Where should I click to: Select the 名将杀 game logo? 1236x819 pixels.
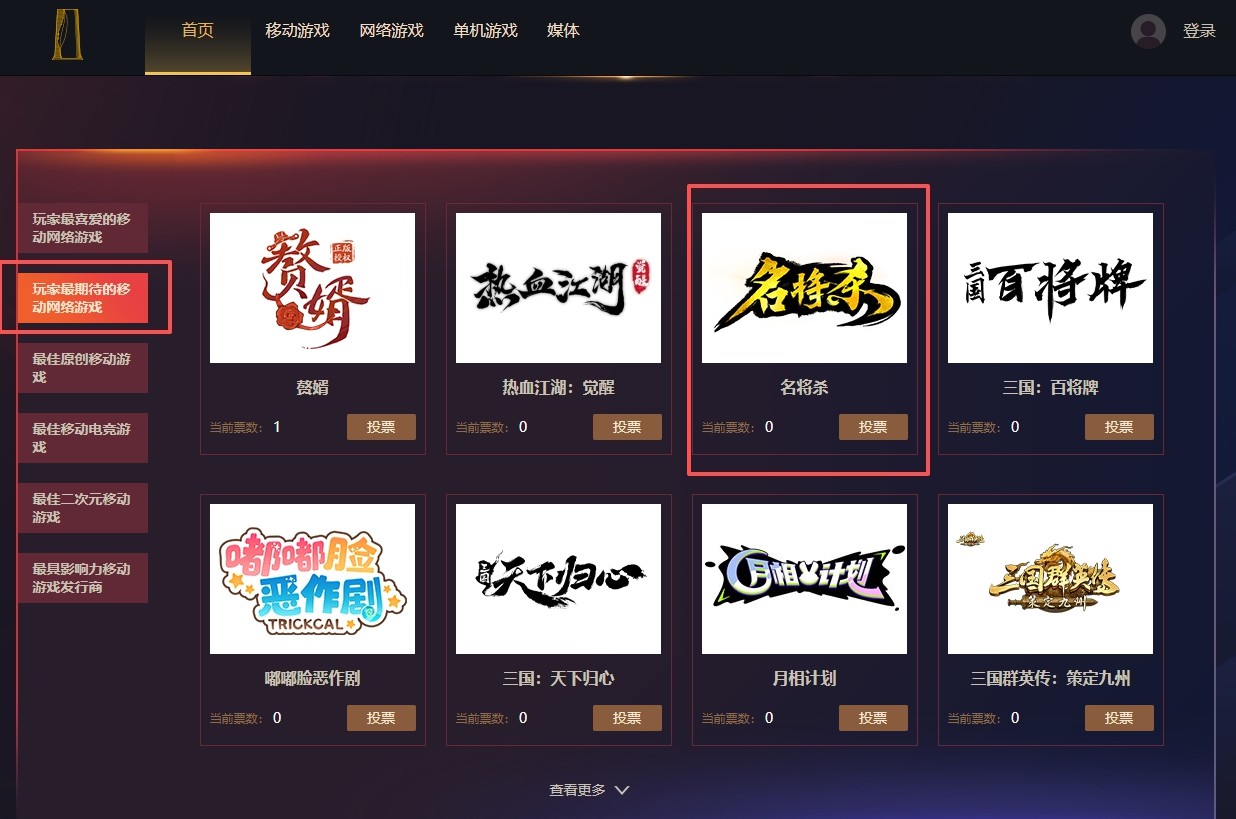coord(804,288)
